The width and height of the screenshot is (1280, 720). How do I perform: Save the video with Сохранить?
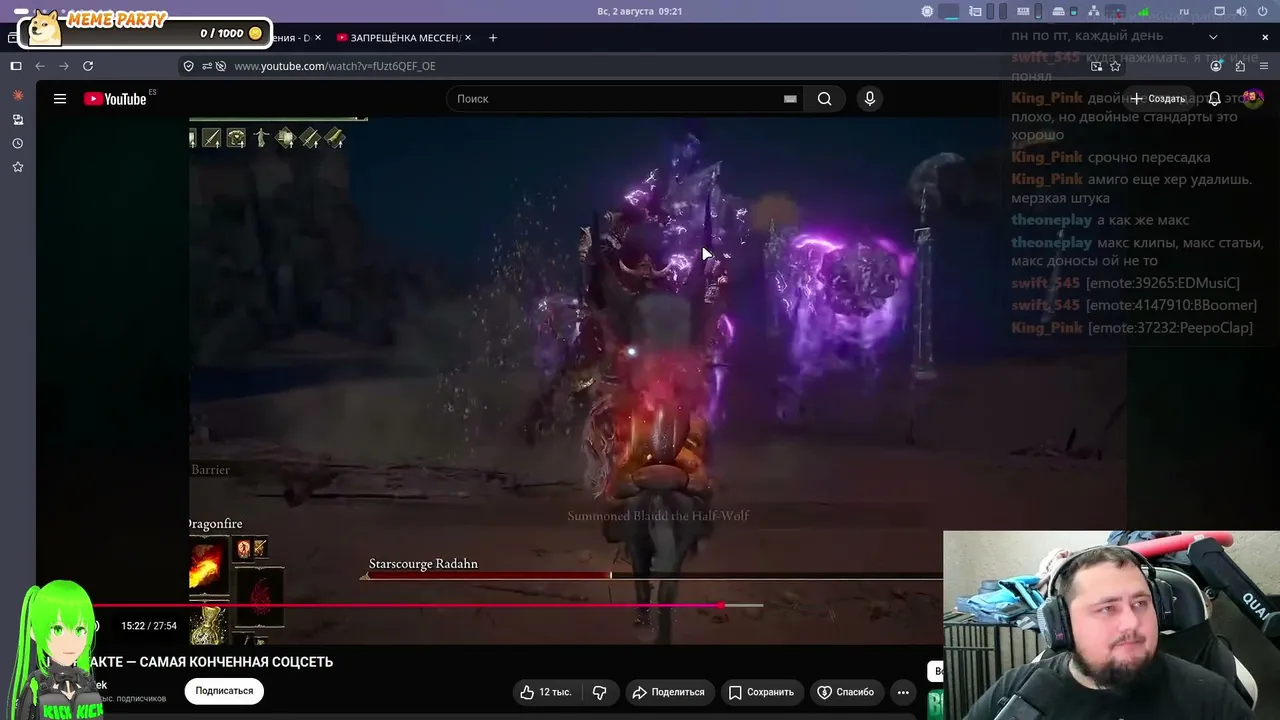click(x=761, y=692)
